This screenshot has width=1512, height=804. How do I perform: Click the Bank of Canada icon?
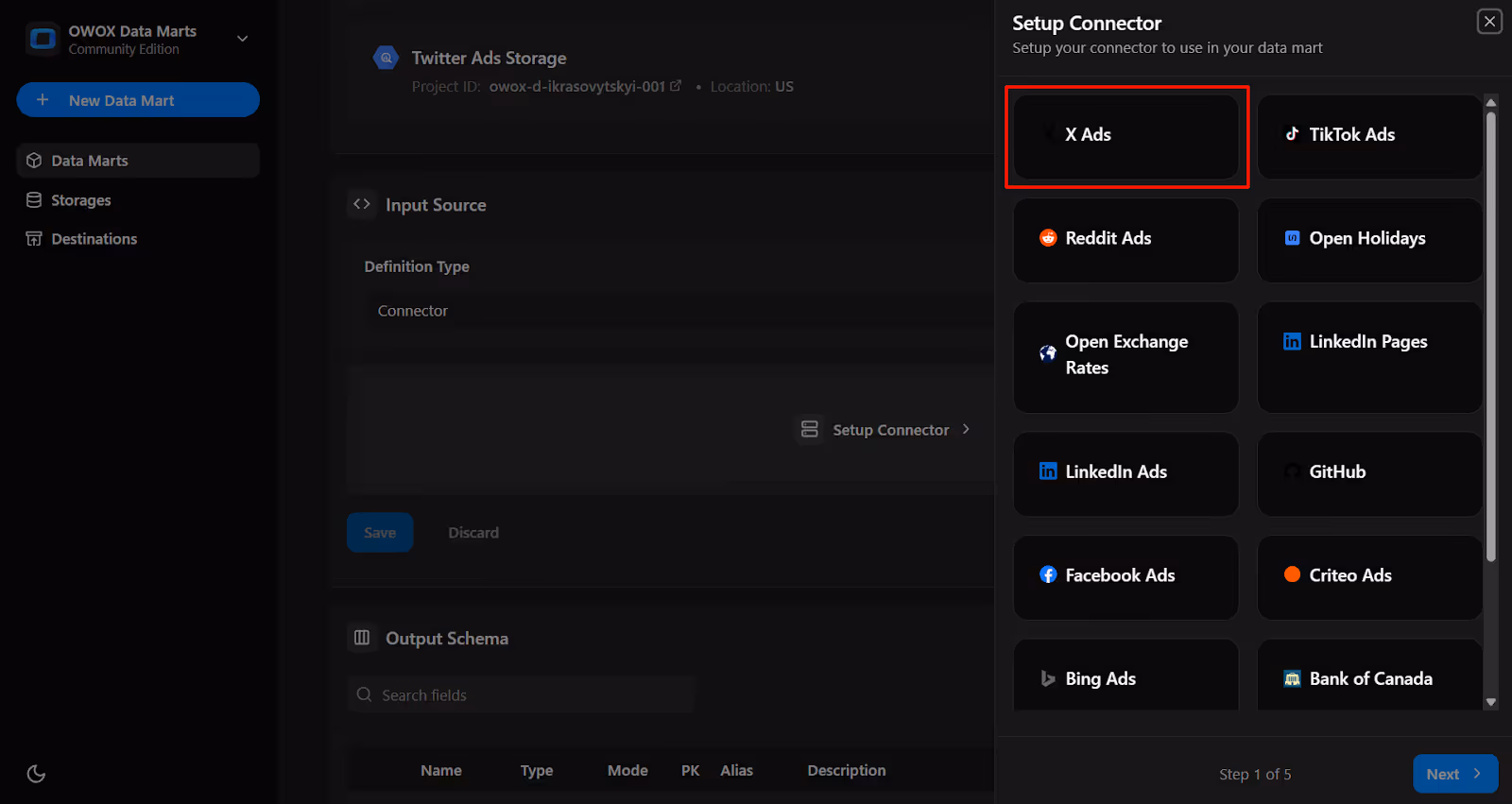coord(1292,678)
